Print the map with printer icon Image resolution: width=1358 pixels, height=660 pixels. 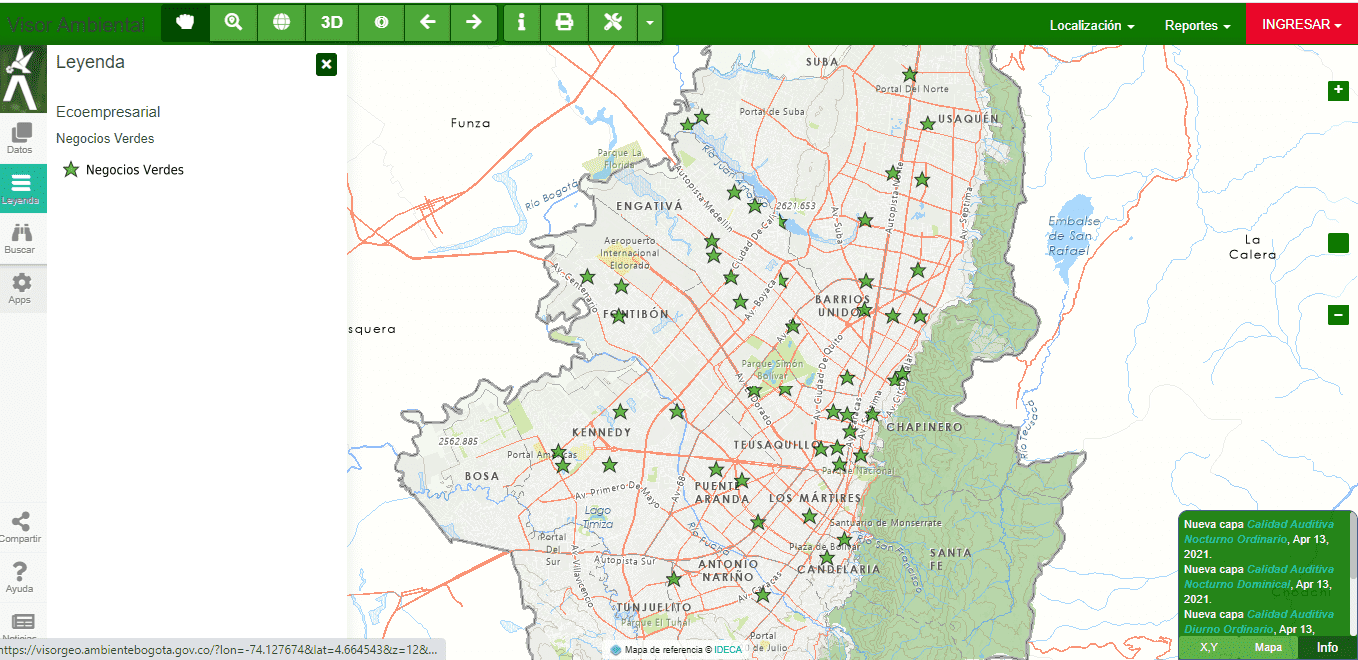pyautogui.click(x=564, y=23)
